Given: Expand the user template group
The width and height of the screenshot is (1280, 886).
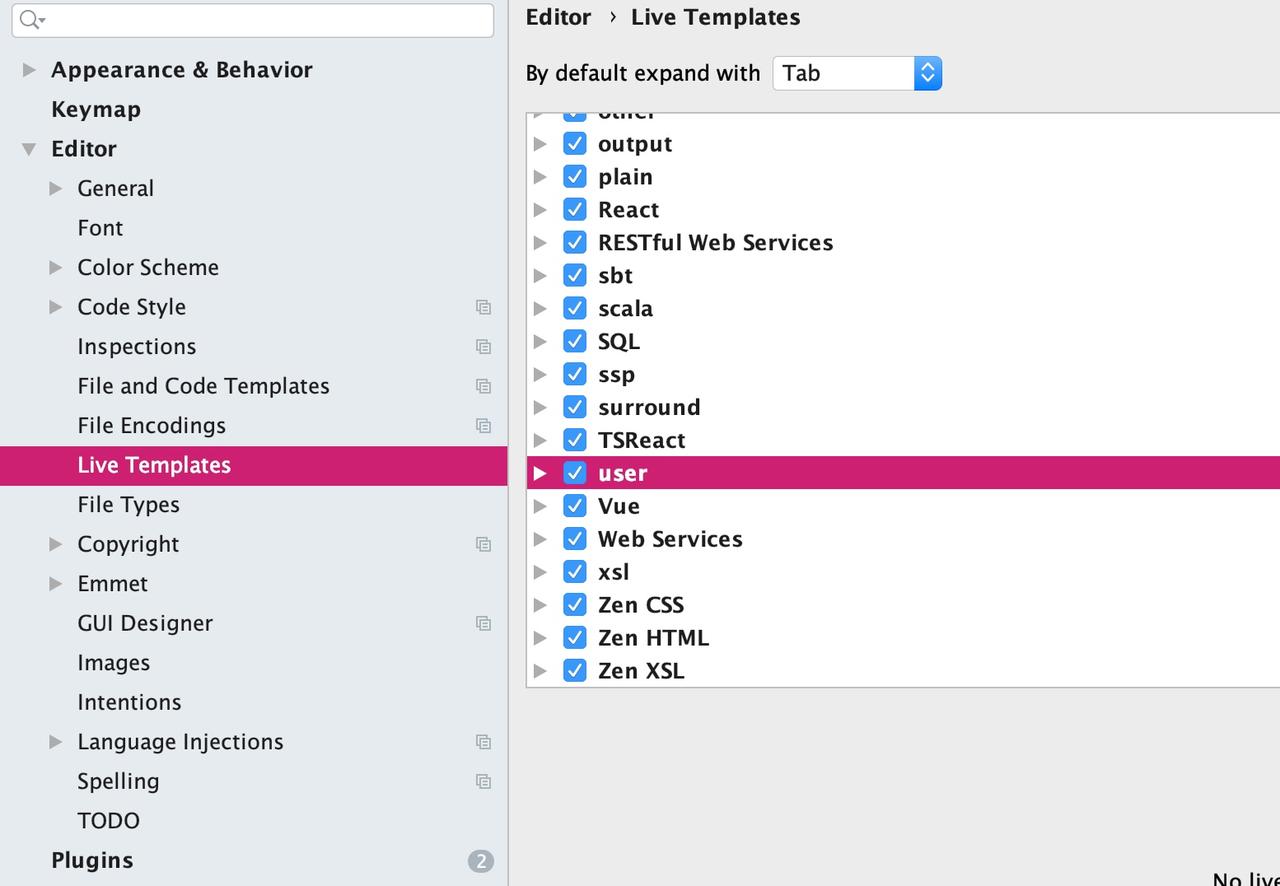Looking at the screenshot, I should click(x=540, y=473).
